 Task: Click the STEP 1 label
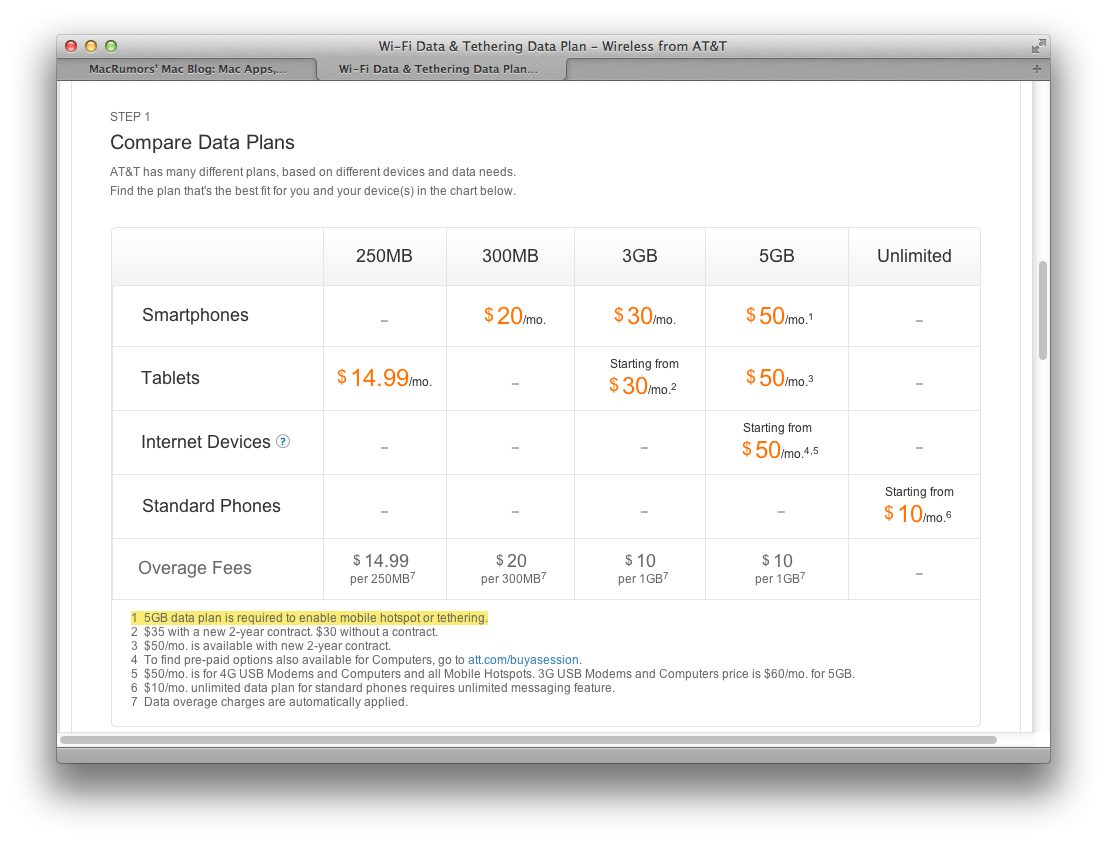[x=130, y=116]
